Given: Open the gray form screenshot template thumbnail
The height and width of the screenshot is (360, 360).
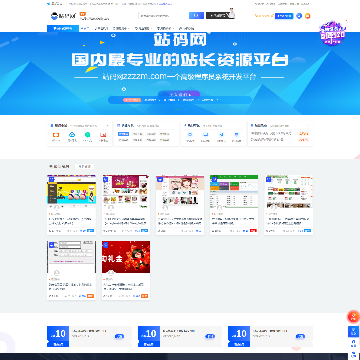Looking at the screenshot, I should pyautogui.click(x=71, y=257).
